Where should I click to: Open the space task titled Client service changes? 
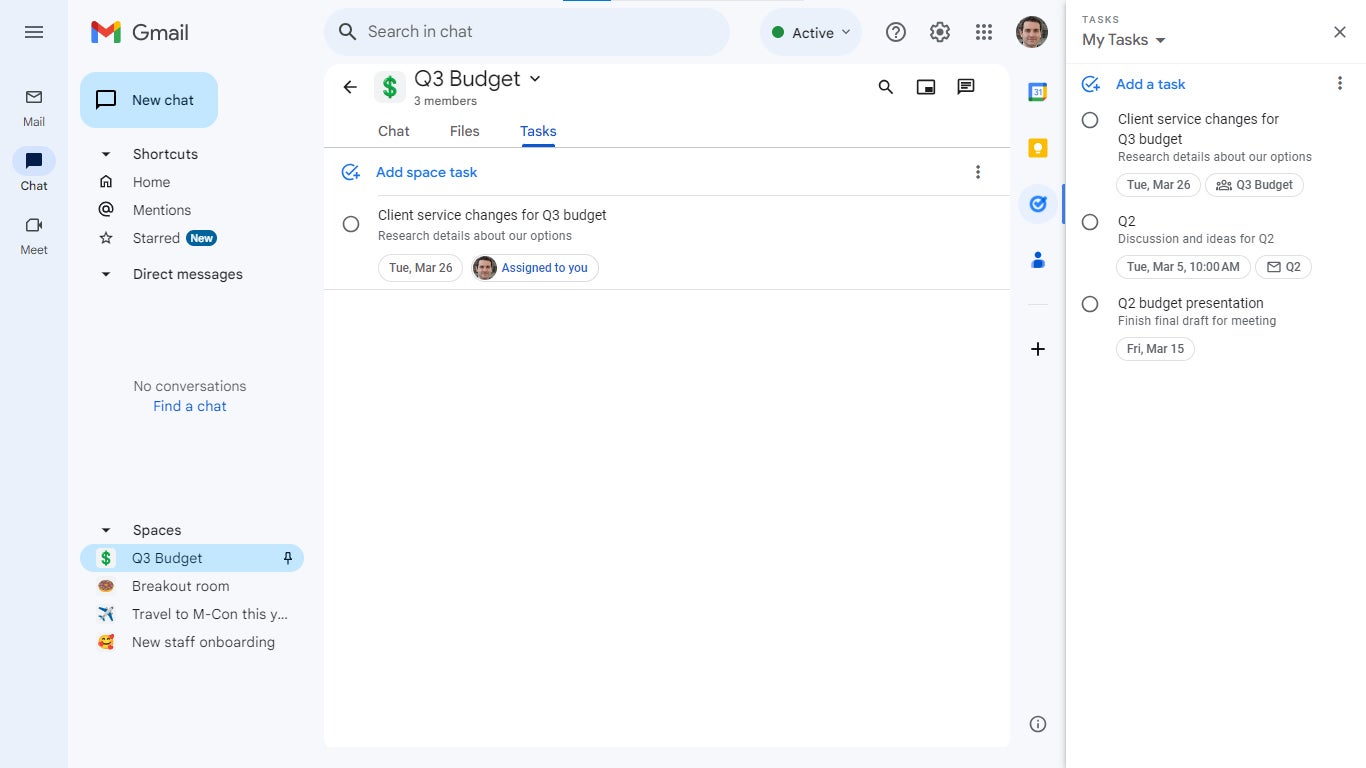(x=492, y=215)
